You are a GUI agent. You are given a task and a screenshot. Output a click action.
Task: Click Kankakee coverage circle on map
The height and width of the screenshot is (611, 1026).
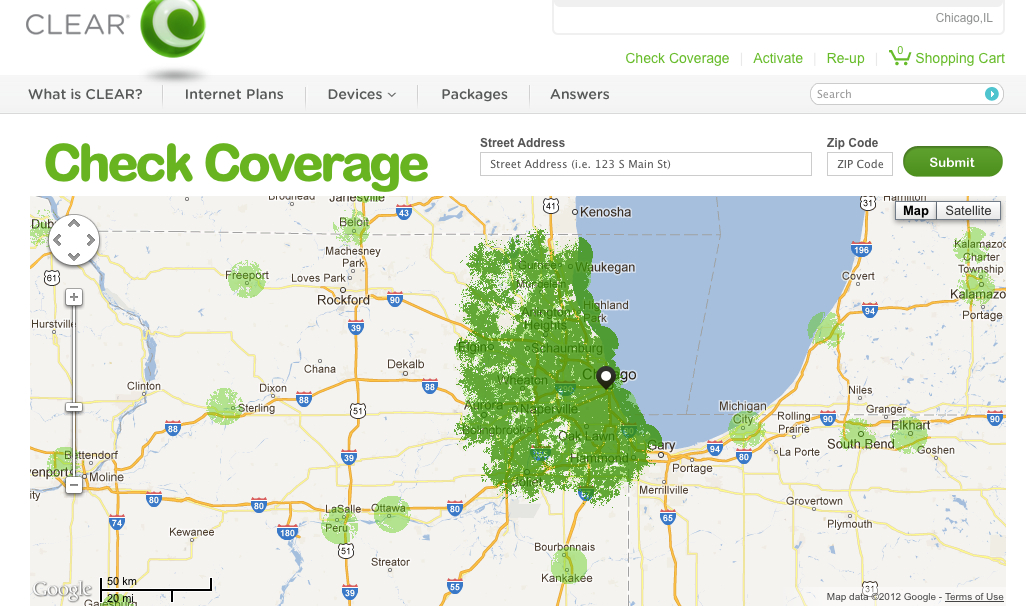pyautogui.click(x=569, y=564)
